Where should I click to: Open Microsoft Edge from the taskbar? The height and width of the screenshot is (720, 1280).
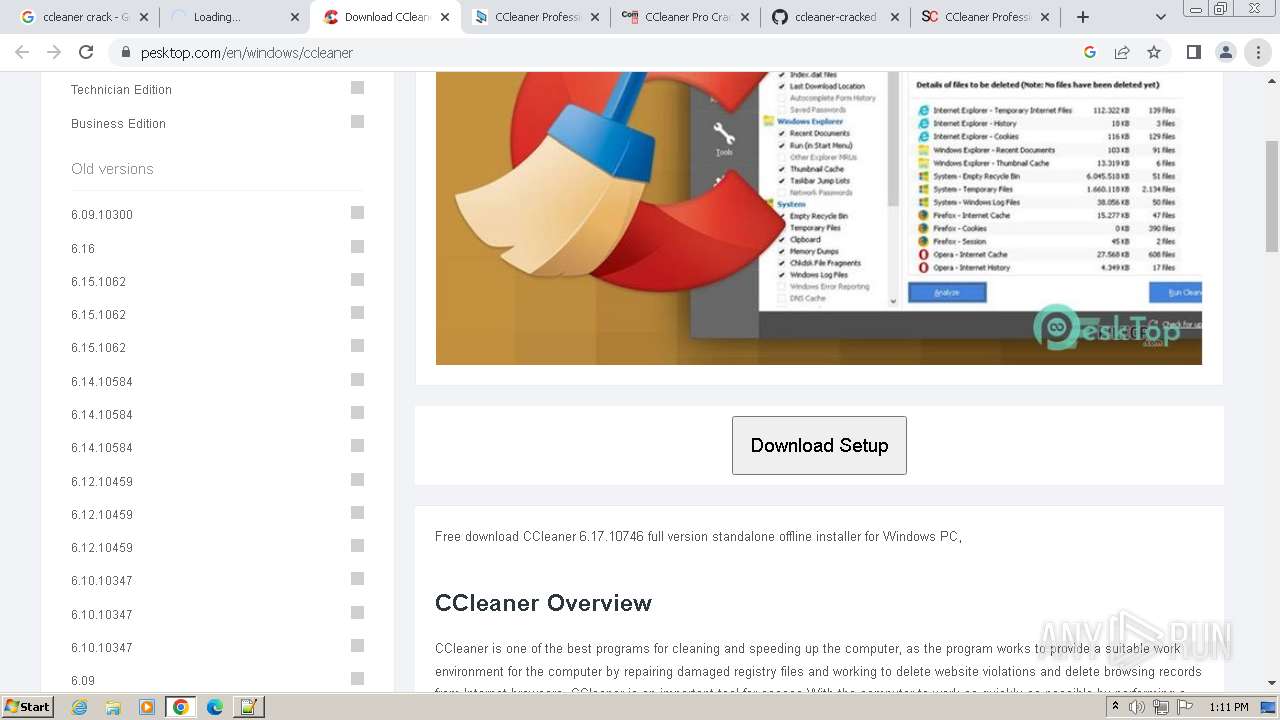215,707
